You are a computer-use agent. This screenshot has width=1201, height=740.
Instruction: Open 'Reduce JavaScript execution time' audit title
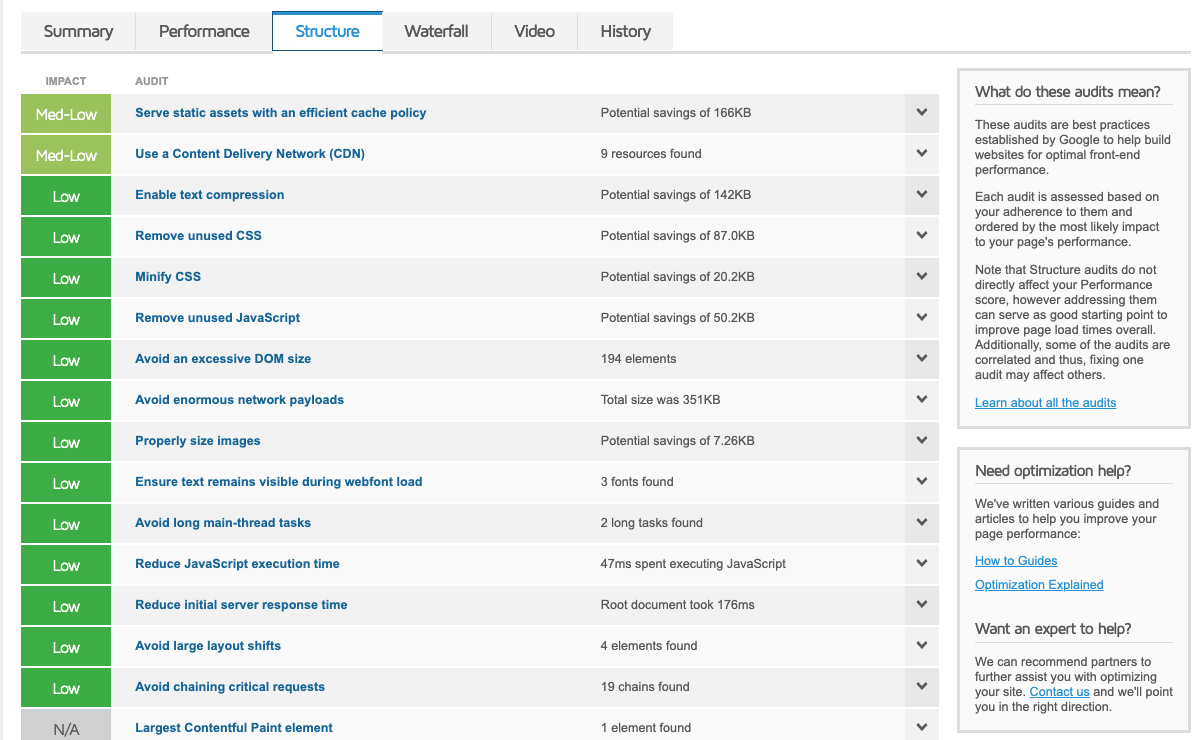pyautogui.click(x=238, y=564)
